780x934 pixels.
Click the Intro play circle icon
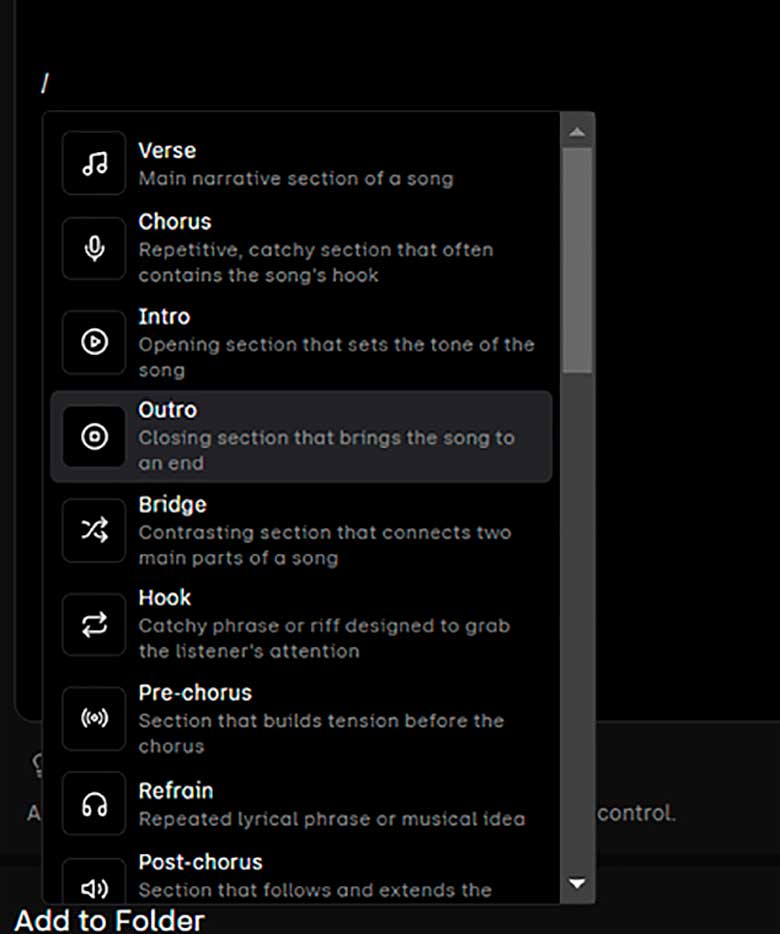pos(94,342)
